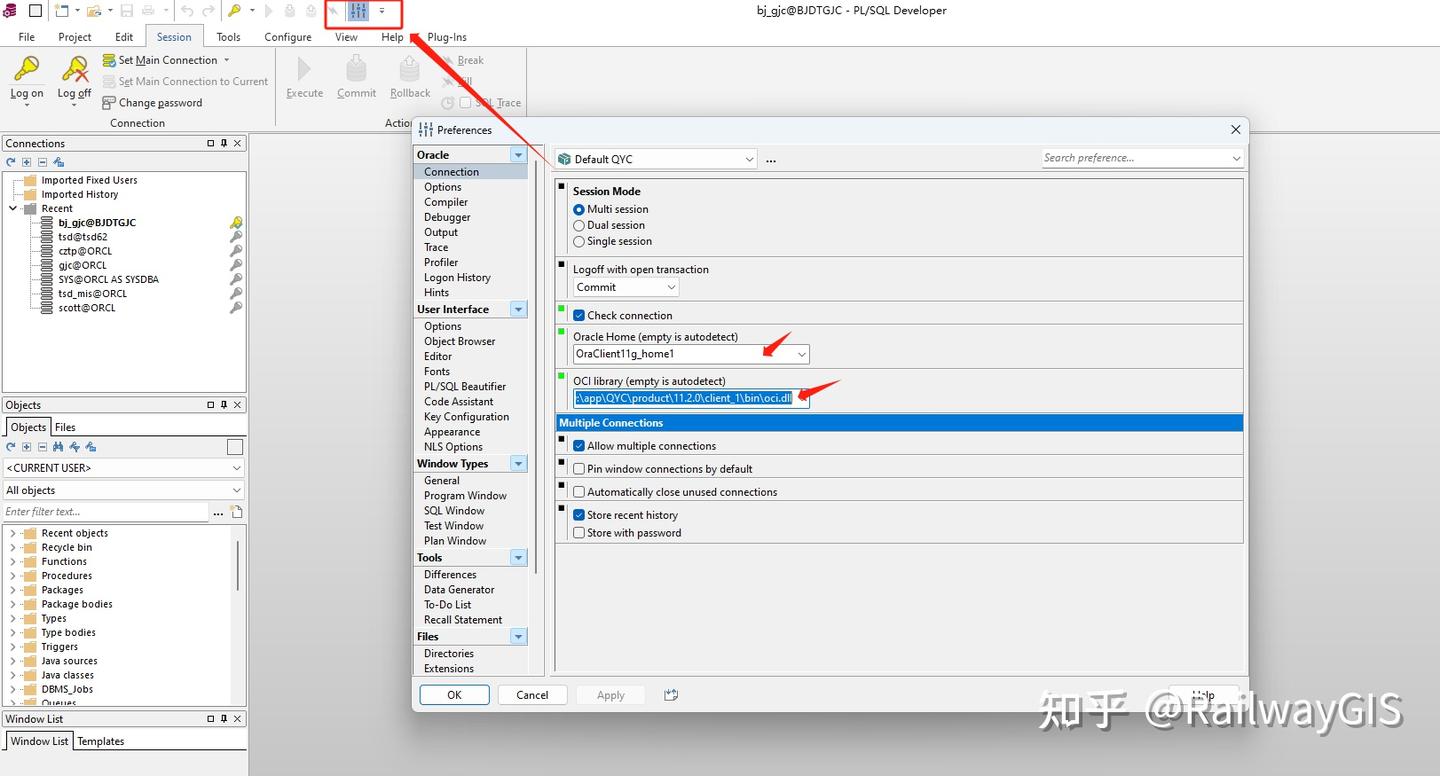1440x776 pixels.
Task: Choose Single session mode
Action: point(579,241)
